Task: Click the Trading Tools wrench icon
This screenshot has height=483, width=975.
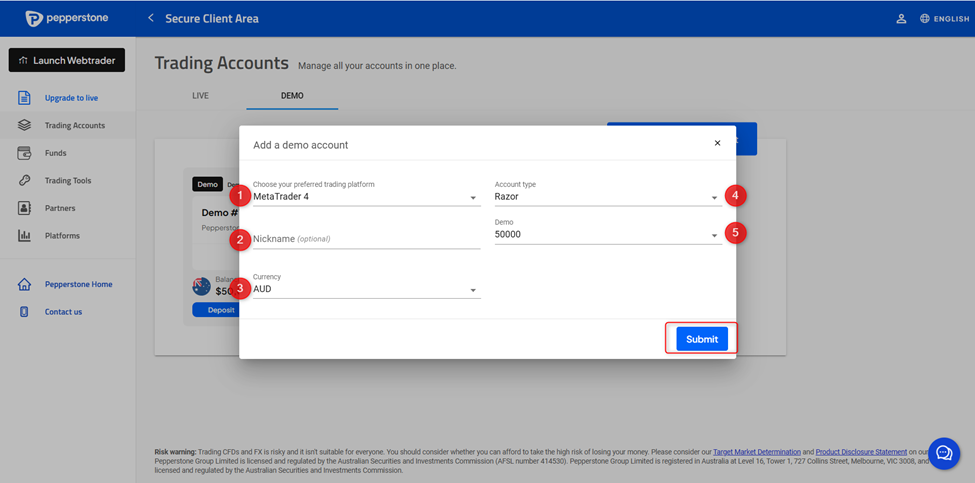Action: point(24,181)
